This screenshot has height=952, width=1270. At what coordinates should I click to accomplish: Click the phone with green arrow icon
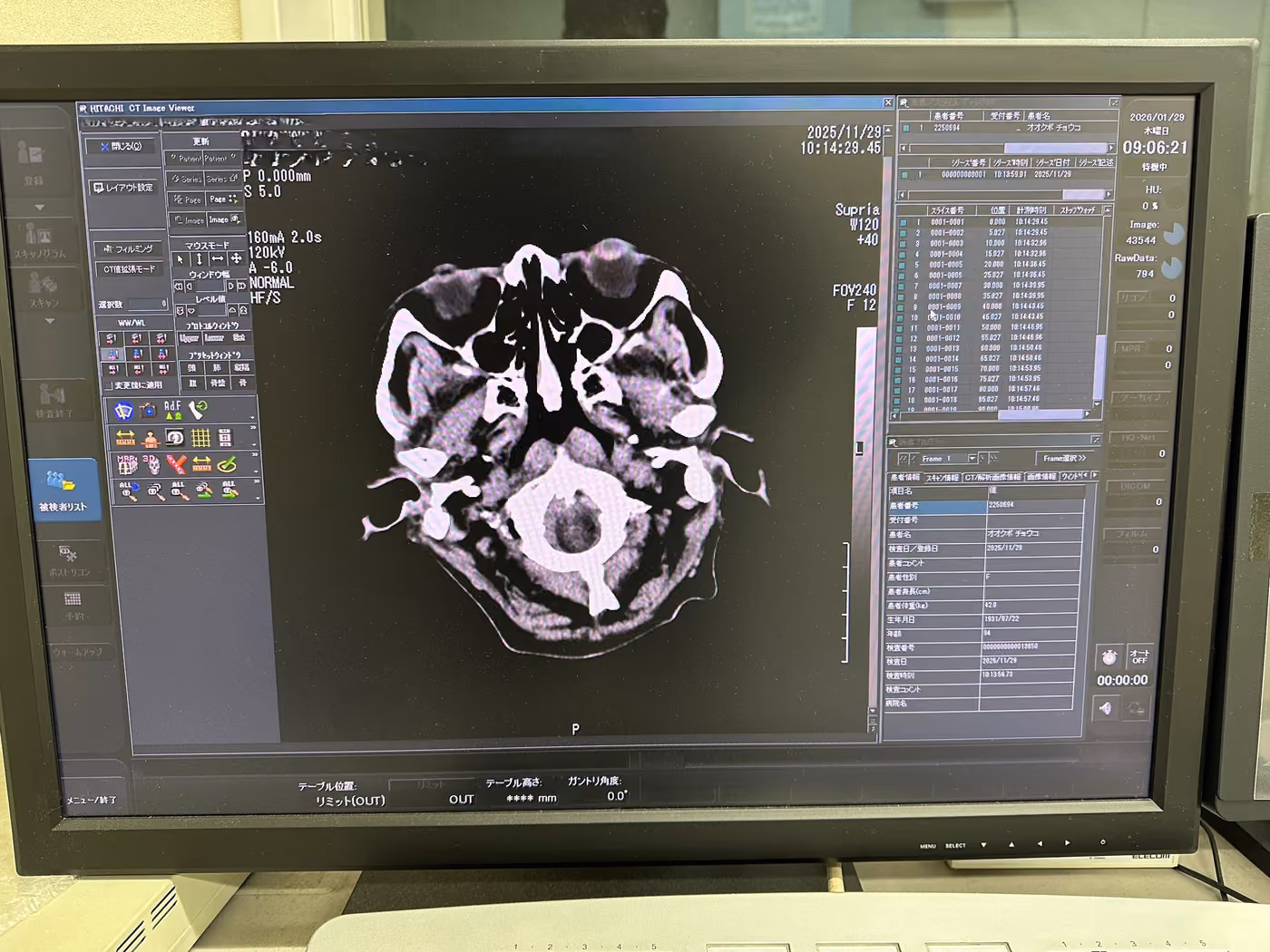click(x=198, y=410)
